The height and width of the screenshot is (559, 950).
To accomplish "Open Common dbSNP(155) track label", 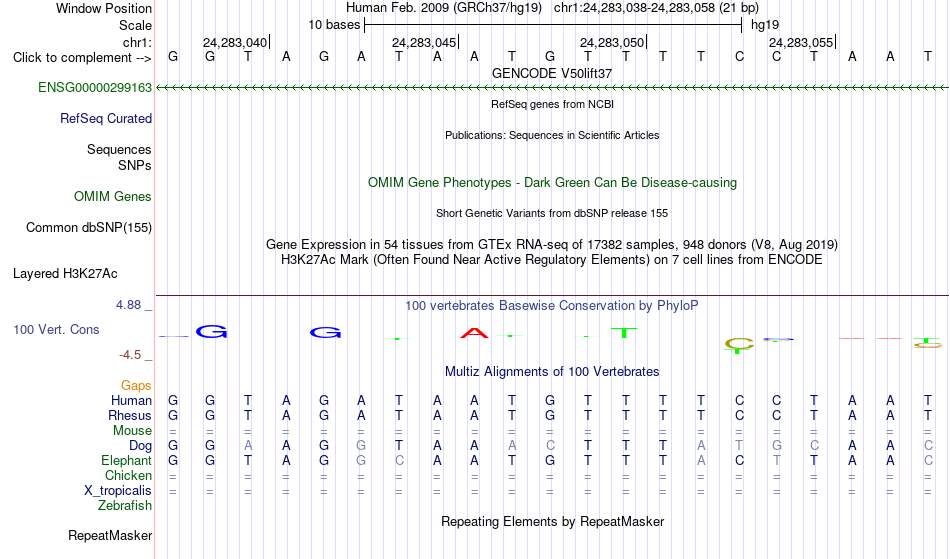I will [x=89, y=228].
